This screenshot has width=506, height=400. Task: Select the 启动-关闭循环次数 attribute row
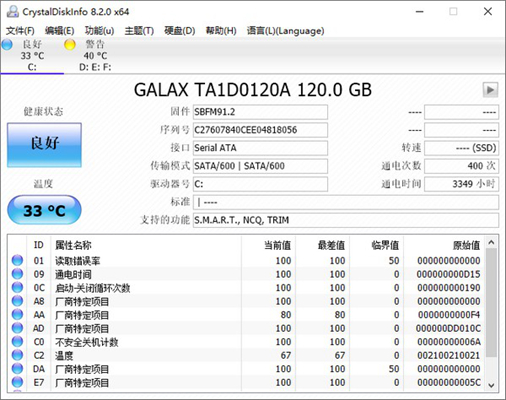pos(247,287)
